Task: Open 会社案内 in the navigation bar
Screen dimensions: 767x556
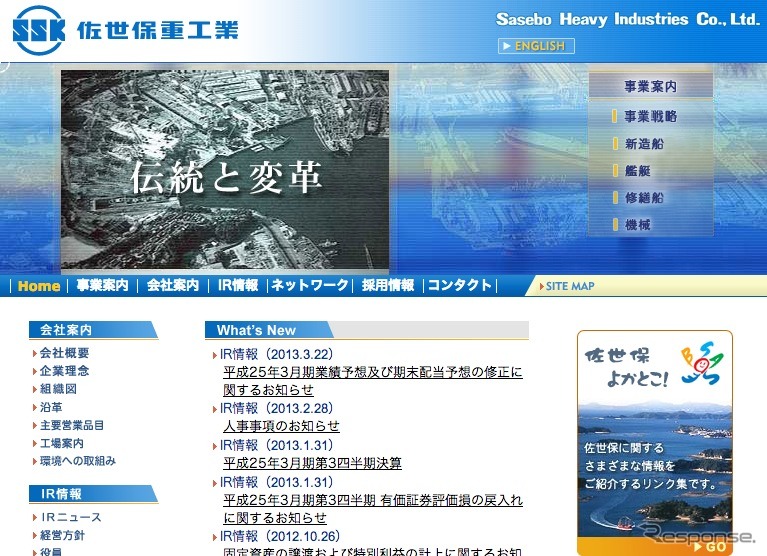Action: click(x=173, y=285)
